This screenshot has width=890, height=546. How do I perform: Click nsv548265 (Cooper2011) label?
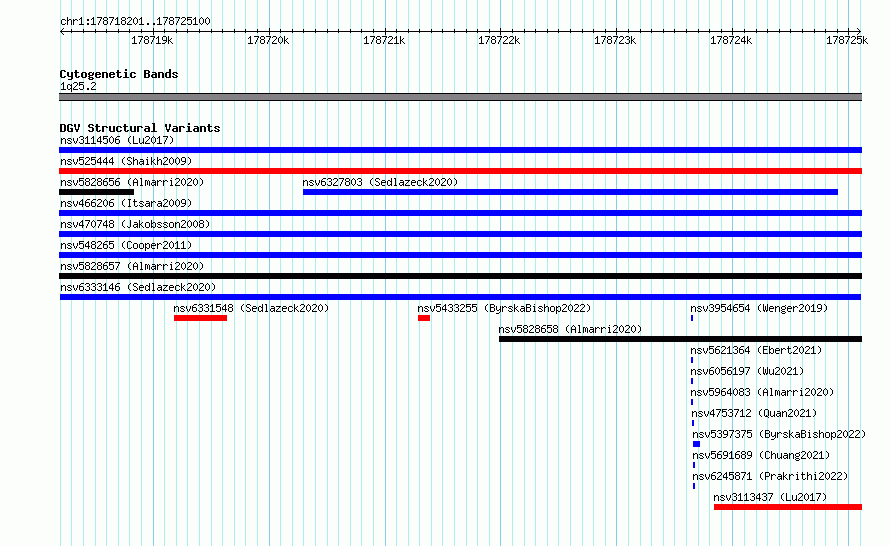pyautogui.click(x=126, y=245)
